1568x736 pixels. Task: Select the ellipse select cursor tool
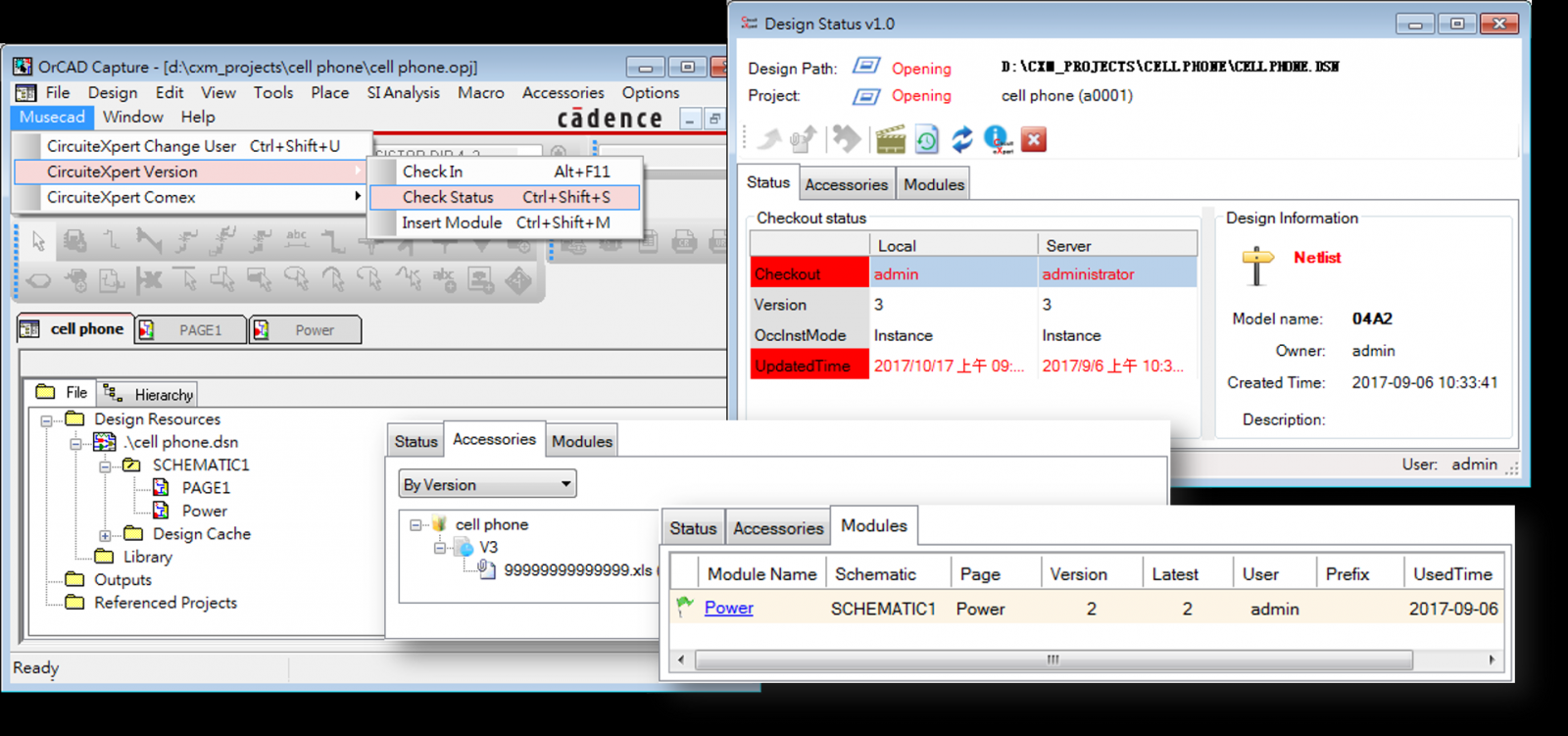pyautogui.click(x=297, y=281)
